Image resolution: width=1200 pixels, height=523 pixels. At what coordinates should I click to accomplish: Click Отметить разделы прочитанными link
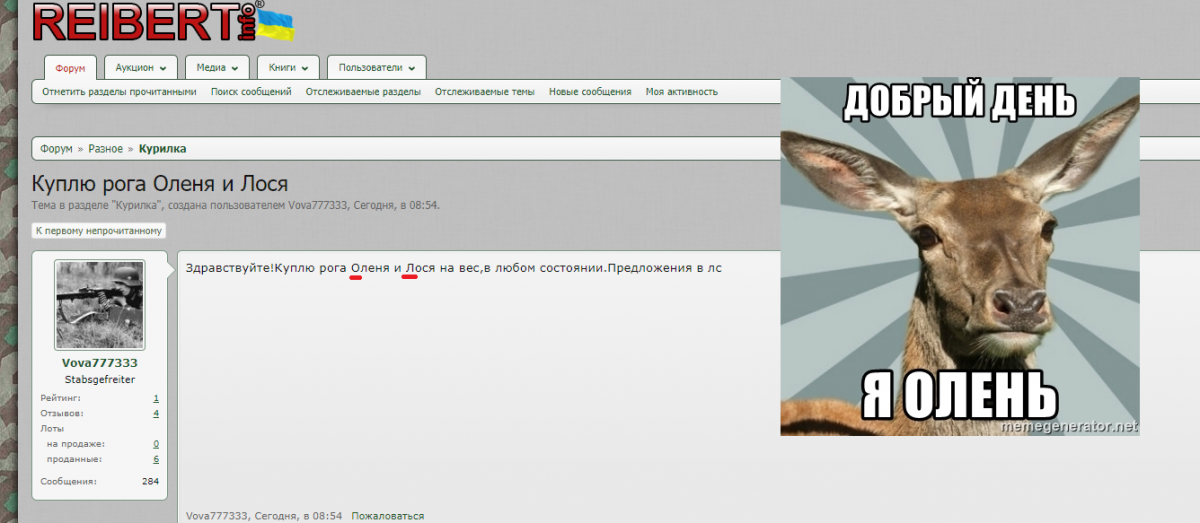pyautogui.click(x=119, y=92)
